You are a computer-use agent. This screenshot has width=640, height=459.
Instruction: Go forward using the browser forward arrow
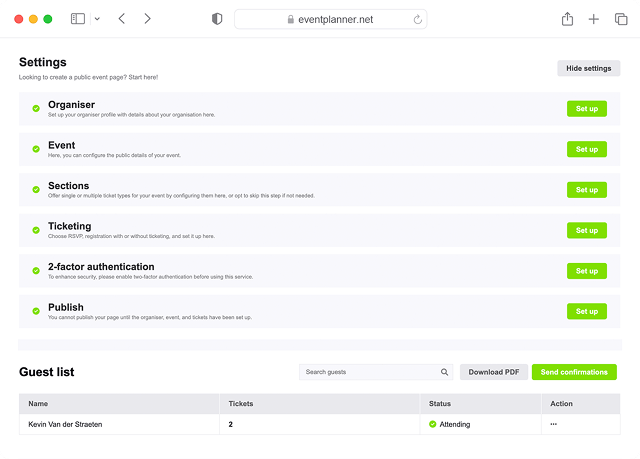(x=148, y=19)
